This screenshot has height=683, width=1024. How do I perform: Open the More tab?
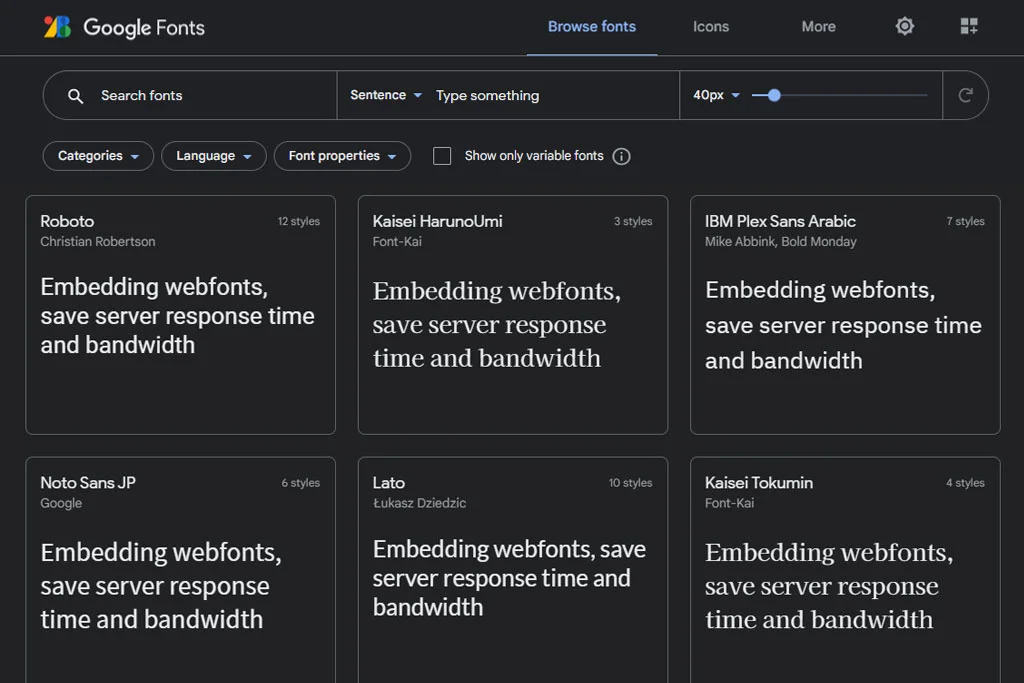click(818, 27)
